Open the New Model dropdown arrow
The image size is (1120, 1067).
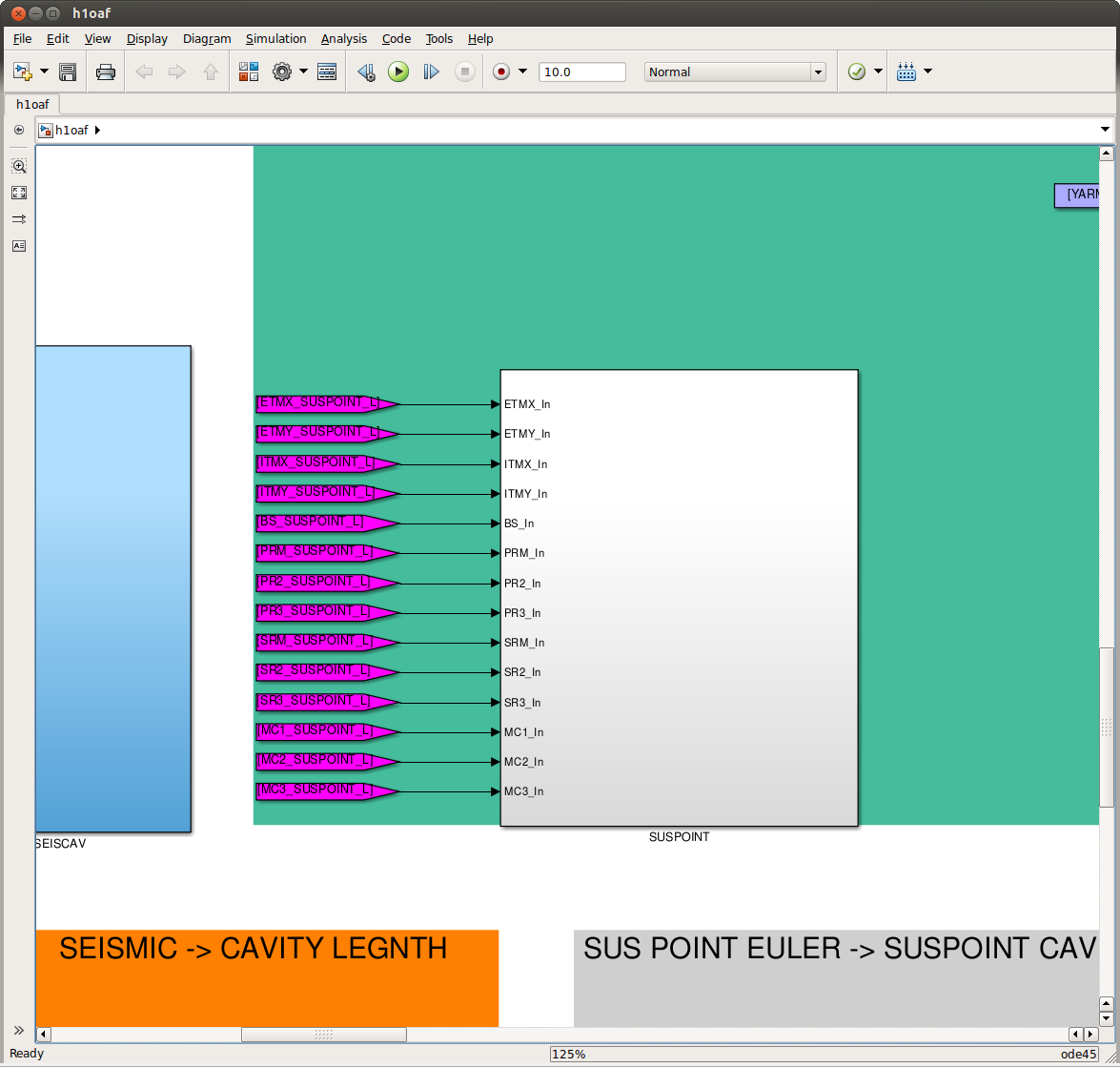coord(44,72)
